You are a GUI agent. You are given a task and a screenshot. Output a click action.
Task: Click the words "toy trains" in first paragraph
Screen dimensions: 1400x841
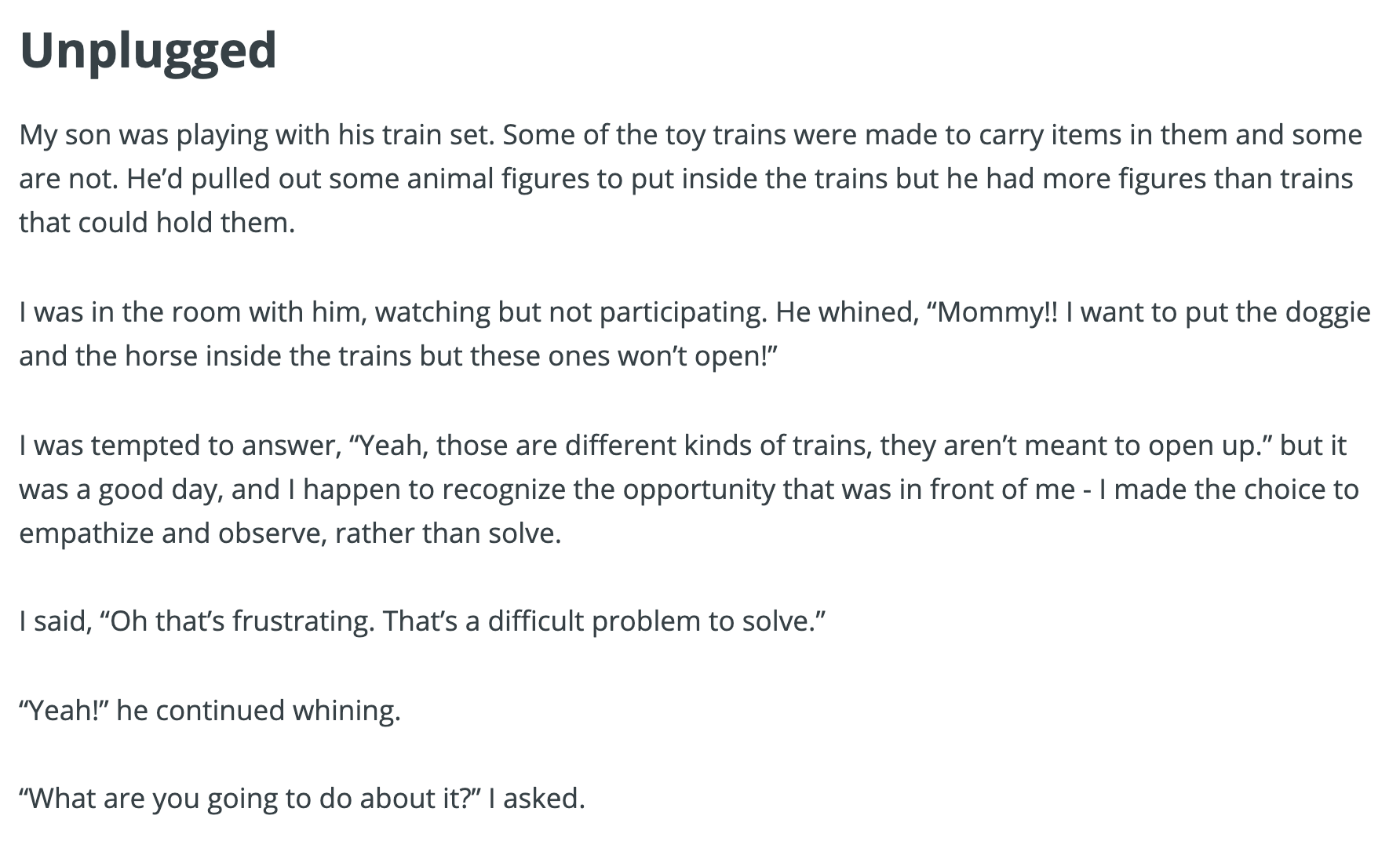coord(726,135)
